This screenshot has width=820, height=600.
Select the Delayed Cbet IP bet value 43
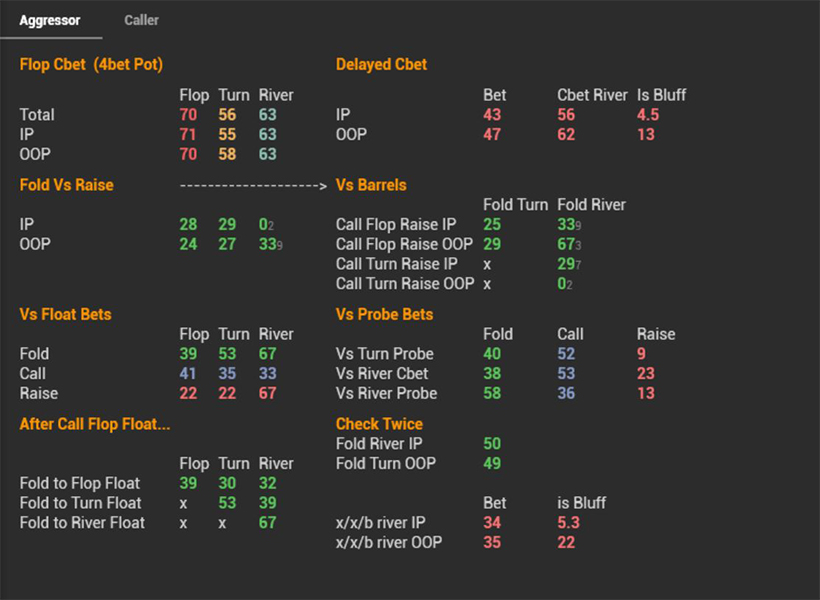tap(492, 115)
